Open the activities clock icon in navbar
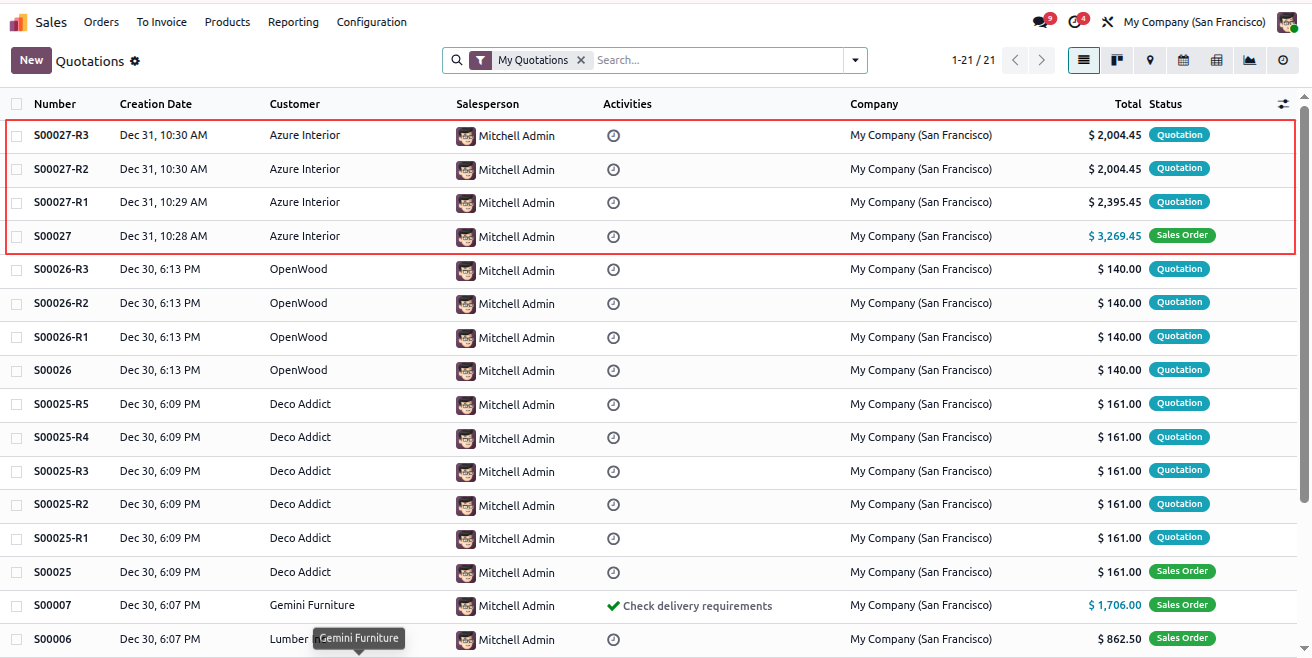1312x658 pixels. click(1075, 22)
